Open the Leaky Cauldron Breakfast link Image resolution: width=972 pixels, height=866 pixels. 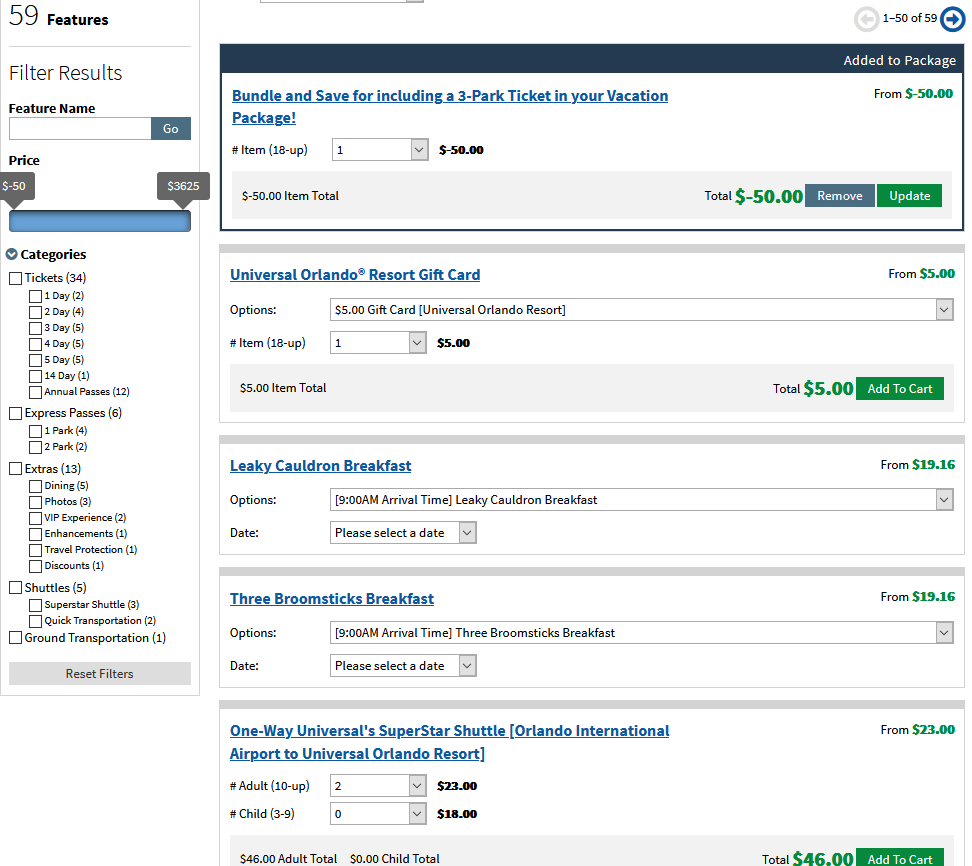coord(320,466)
